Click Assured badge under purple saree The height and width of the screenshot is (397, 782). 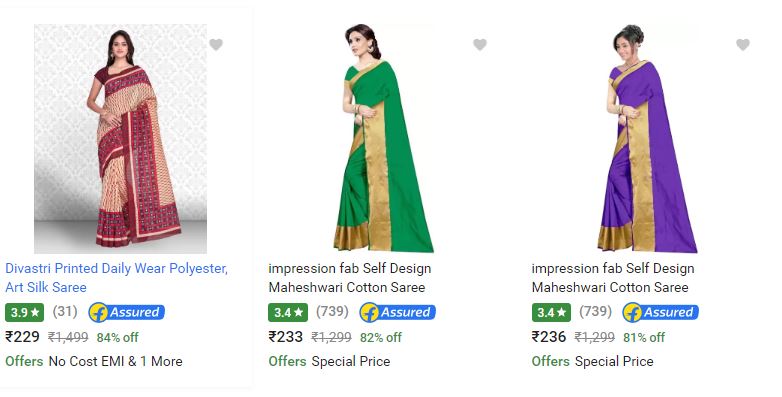(x=660, y=313)
